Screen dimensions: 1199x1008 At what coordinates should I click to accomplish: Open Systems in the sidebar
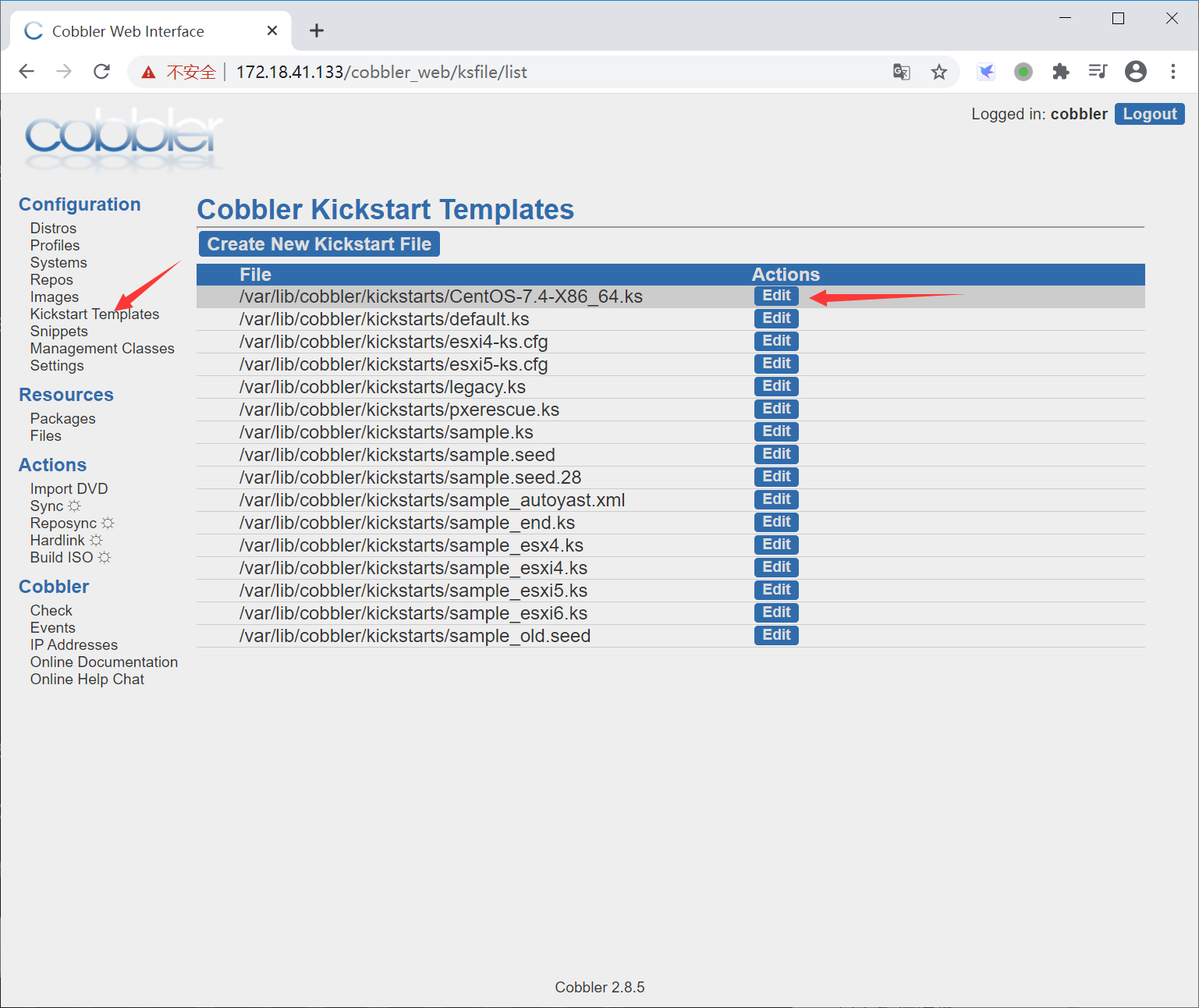(x=59, y=262)
